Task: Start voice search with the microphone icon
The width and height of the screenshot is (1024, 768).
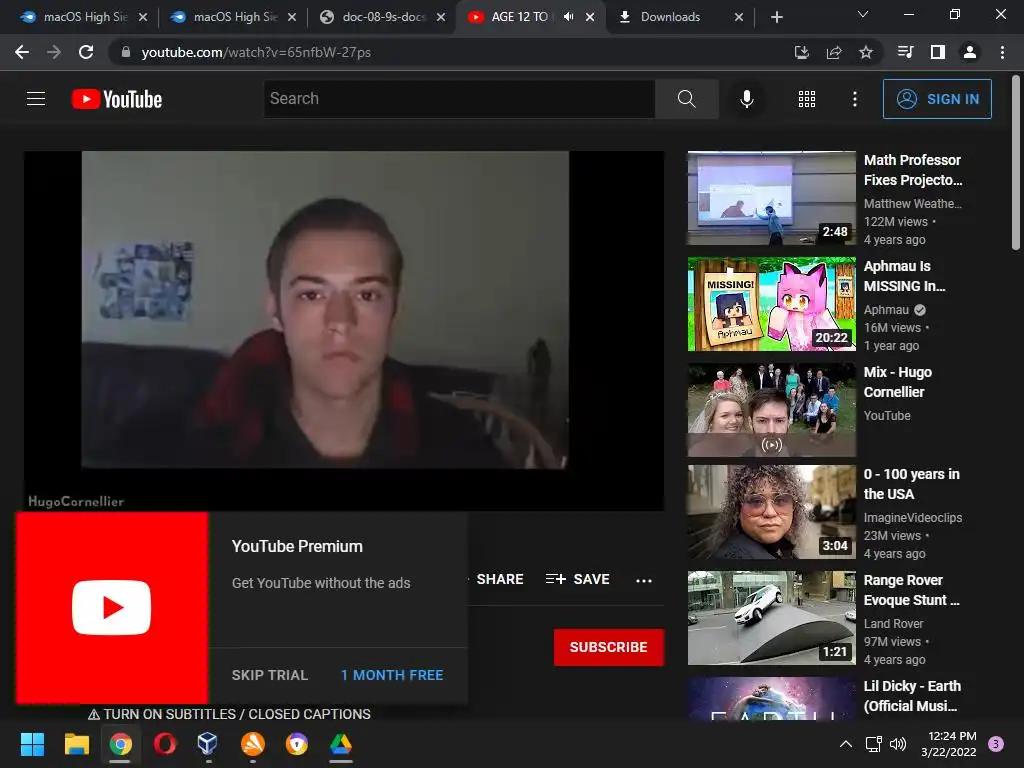Action: pos(746,99)
